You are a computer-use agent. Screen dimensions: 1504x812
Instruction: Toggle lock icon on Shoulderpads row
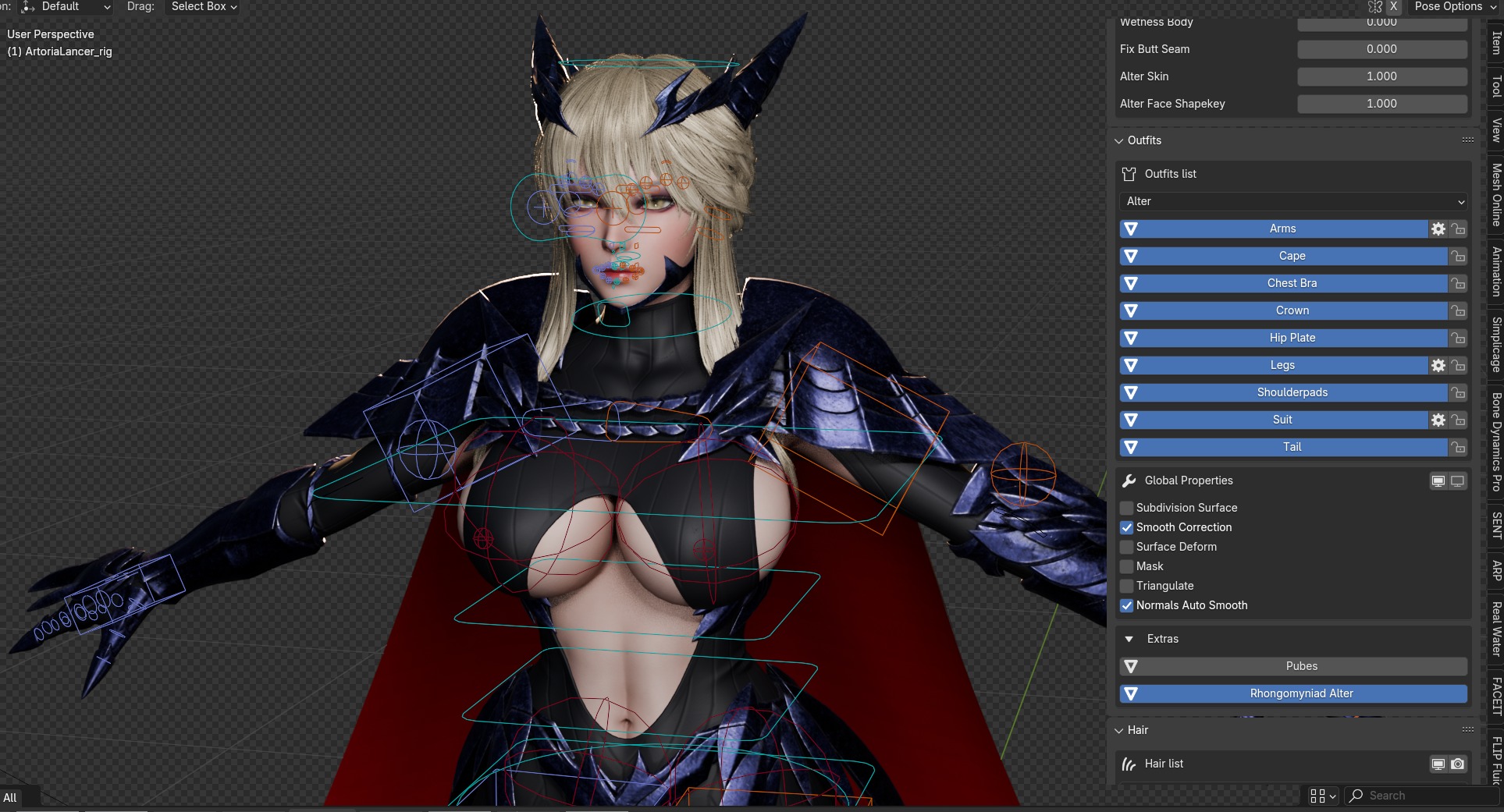1458,392
